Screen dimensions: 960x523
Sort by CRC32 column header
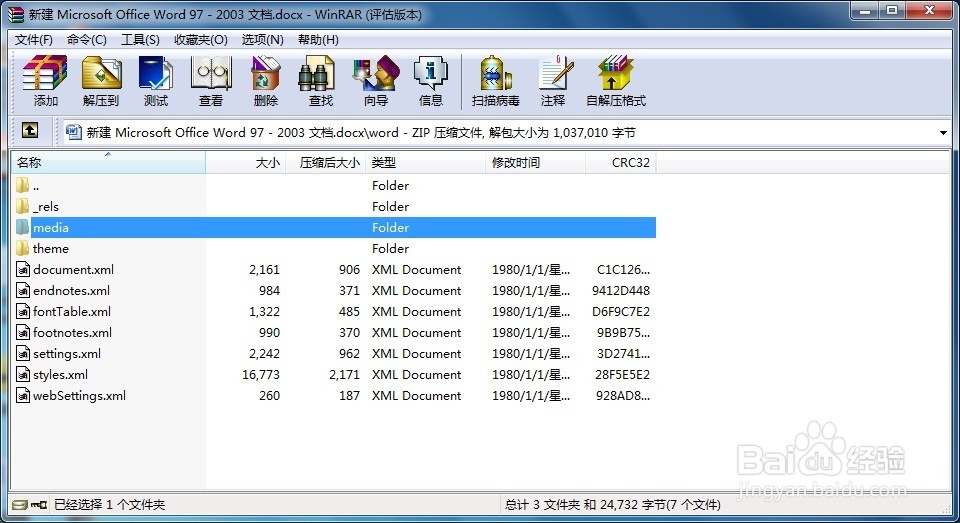pos(621,162)
